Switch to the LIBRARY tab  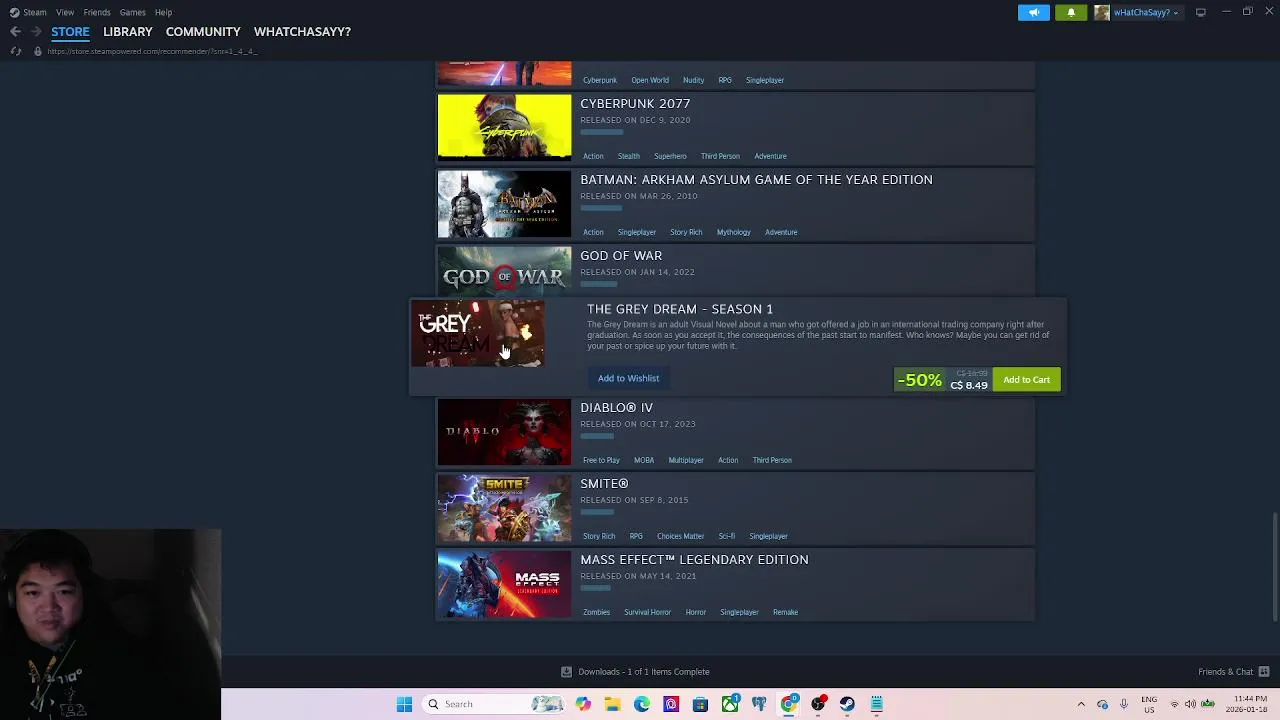pos(128,32)
